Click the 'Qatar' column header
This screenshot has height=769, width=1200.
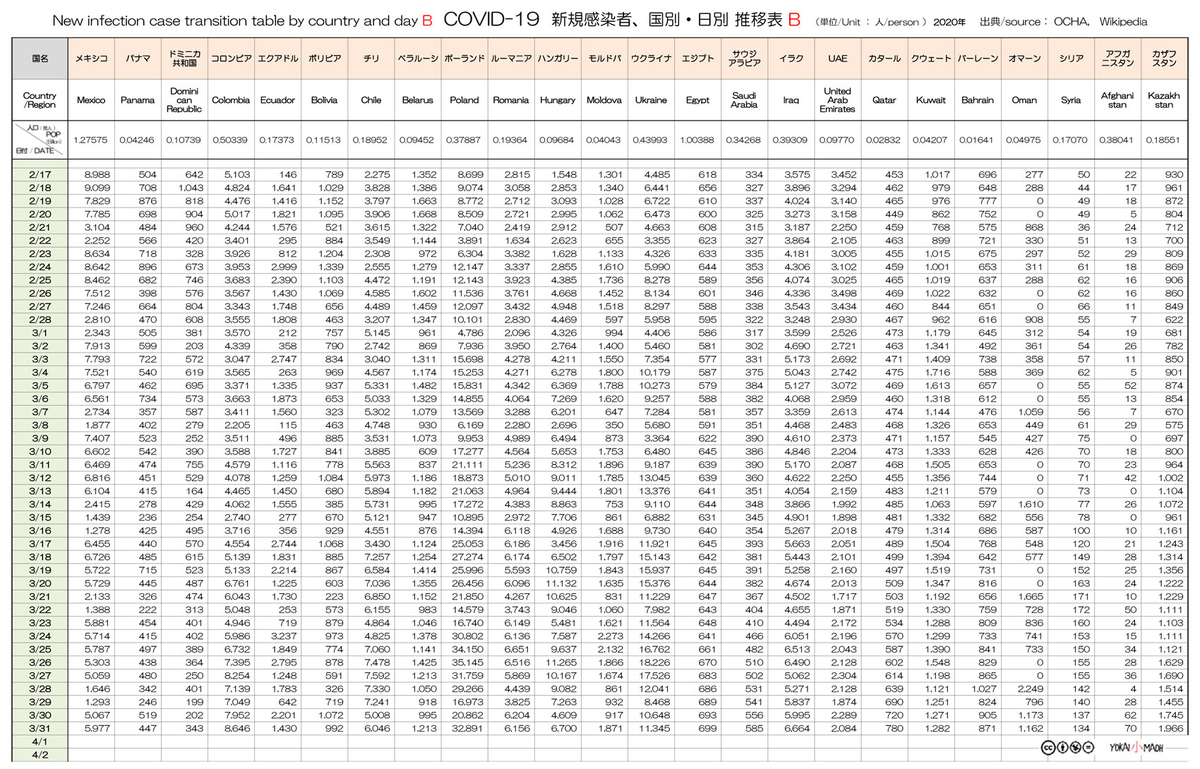click(x=884, y=101)
